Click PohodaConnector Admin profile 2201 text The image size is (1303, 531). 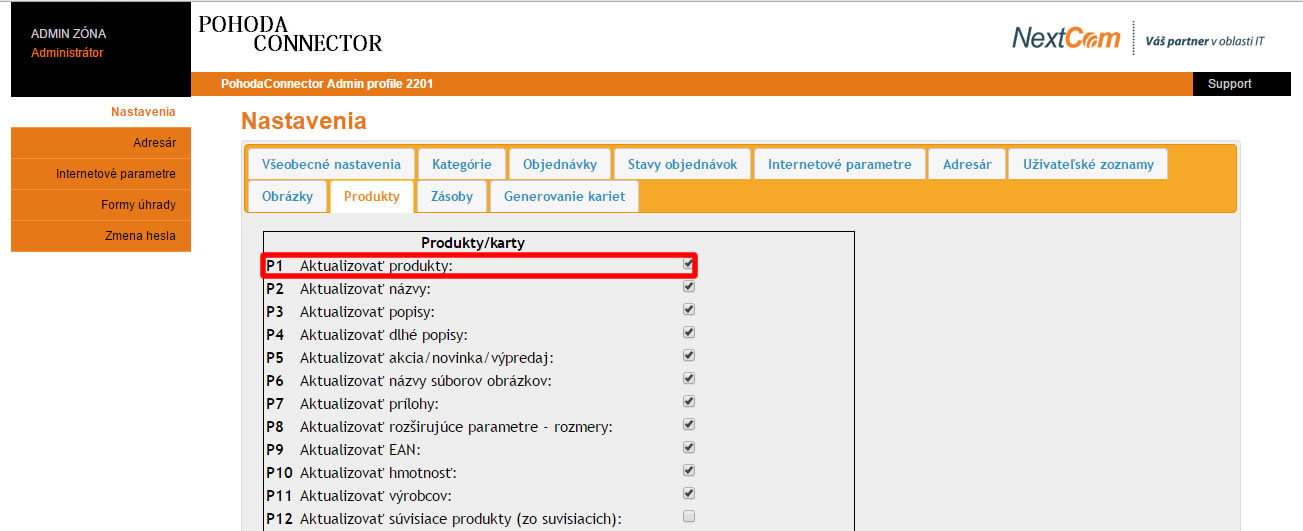327,84
